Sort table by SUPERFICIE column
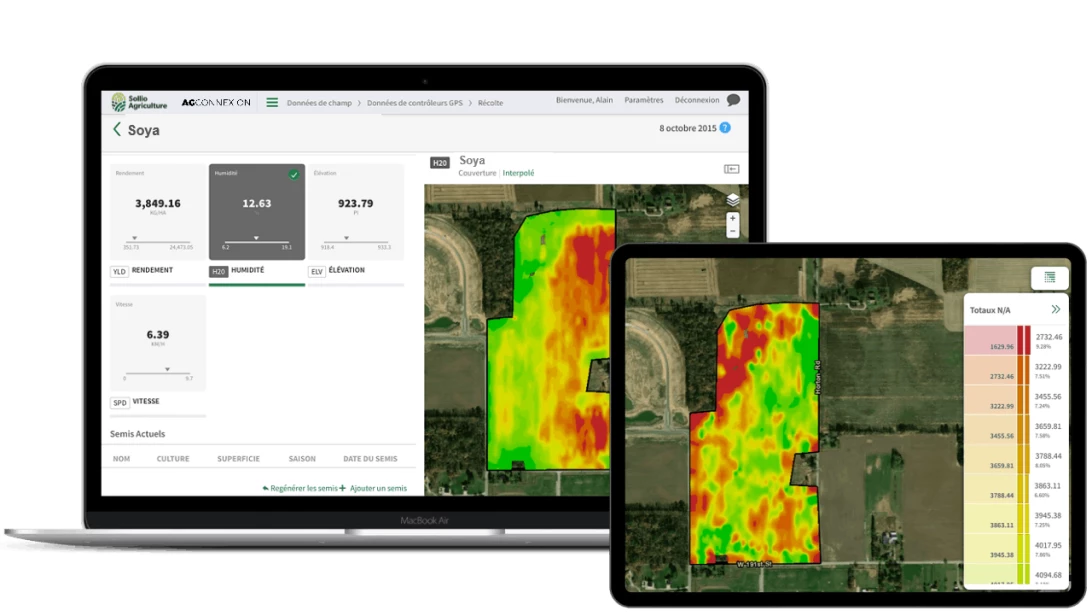This screenshot has width=1092, height=612. pos(238,459)
